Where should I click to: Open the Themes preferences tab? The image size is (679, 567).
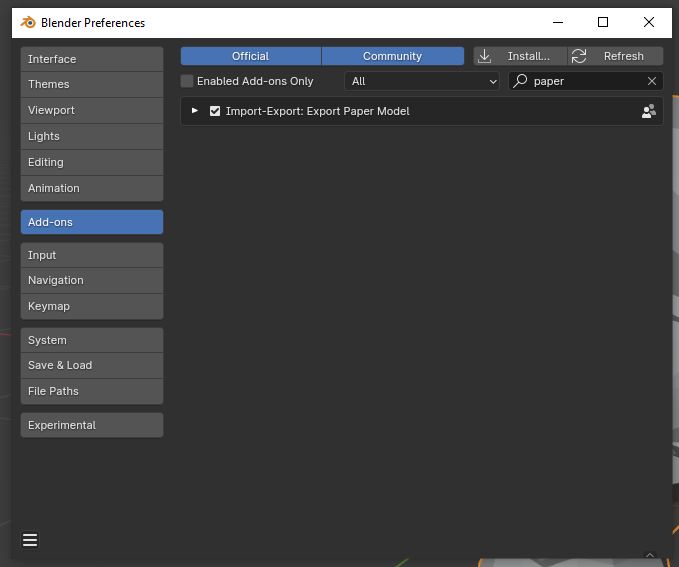92,84
